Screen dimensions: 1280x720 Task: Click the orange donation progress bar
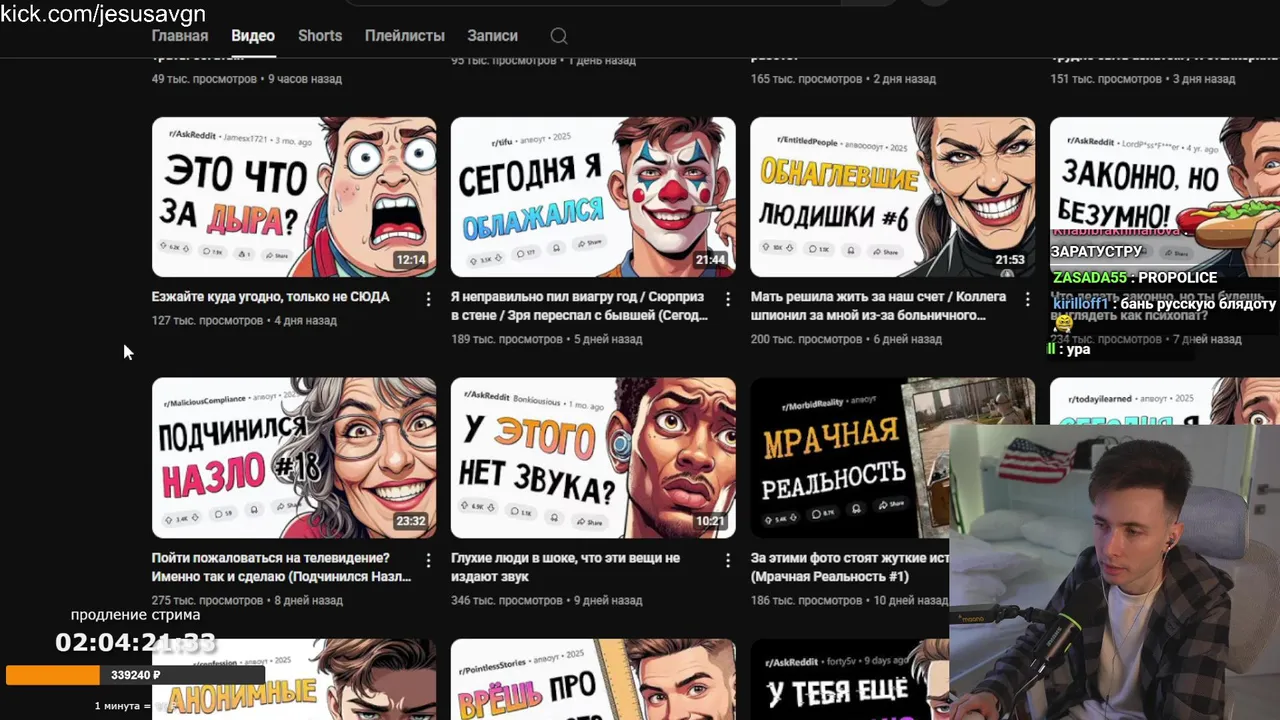pos(53,675)
